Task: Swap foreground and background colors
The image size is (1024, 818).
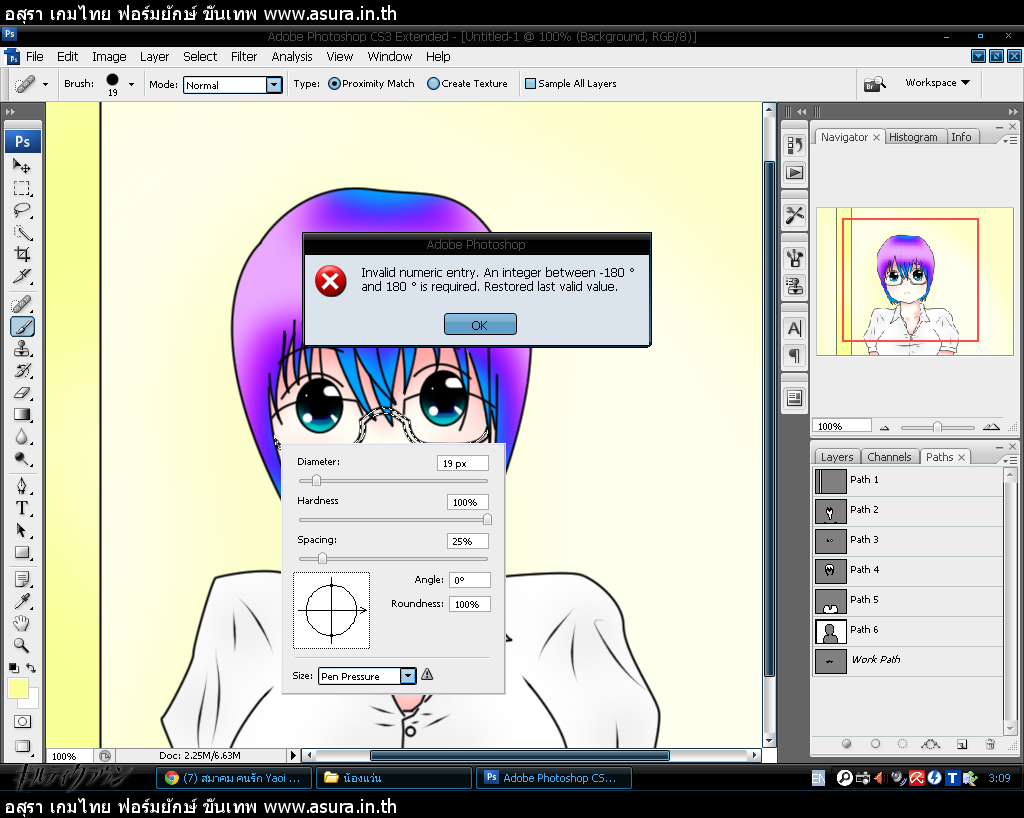Action: 31,668
